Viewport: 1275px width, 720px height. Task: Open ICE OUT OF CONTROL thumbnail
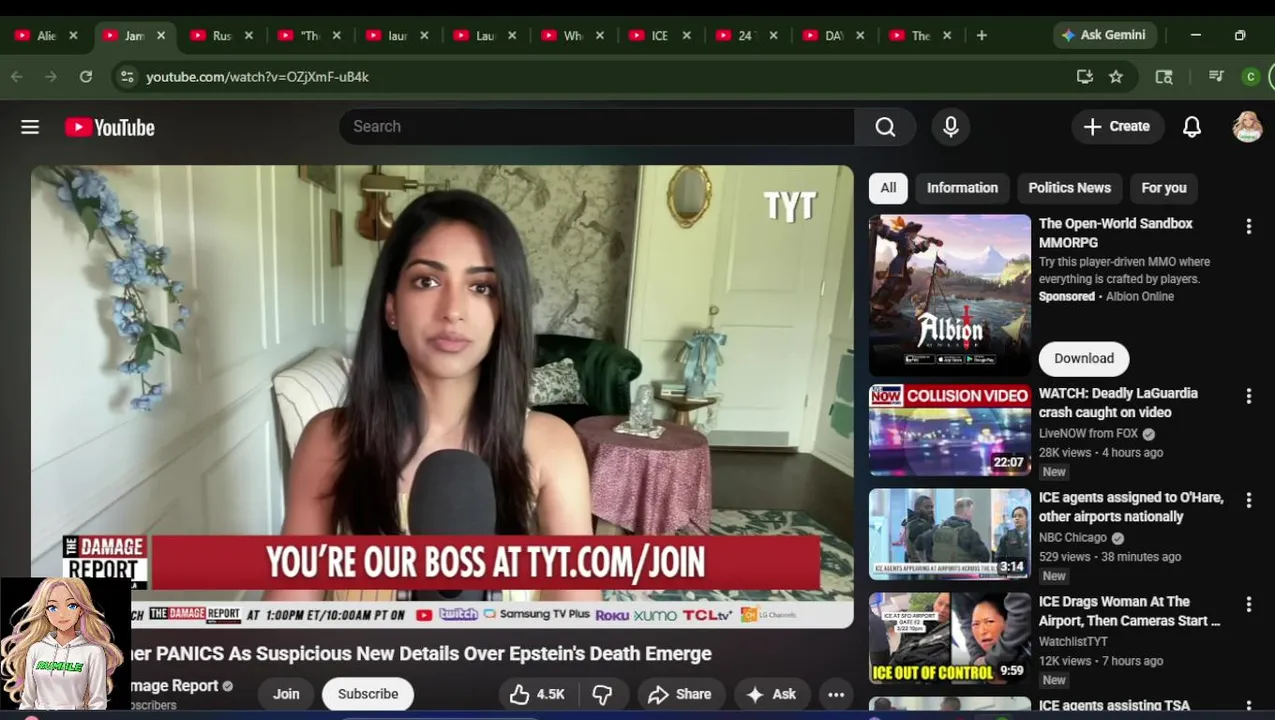point(950,638)
